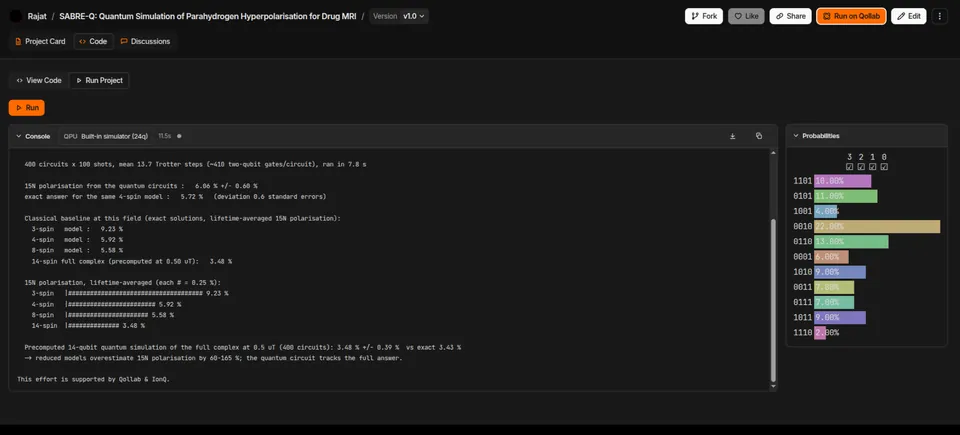Switch to the Project Card tab
960x435 pixels.
tap(40, 42)
